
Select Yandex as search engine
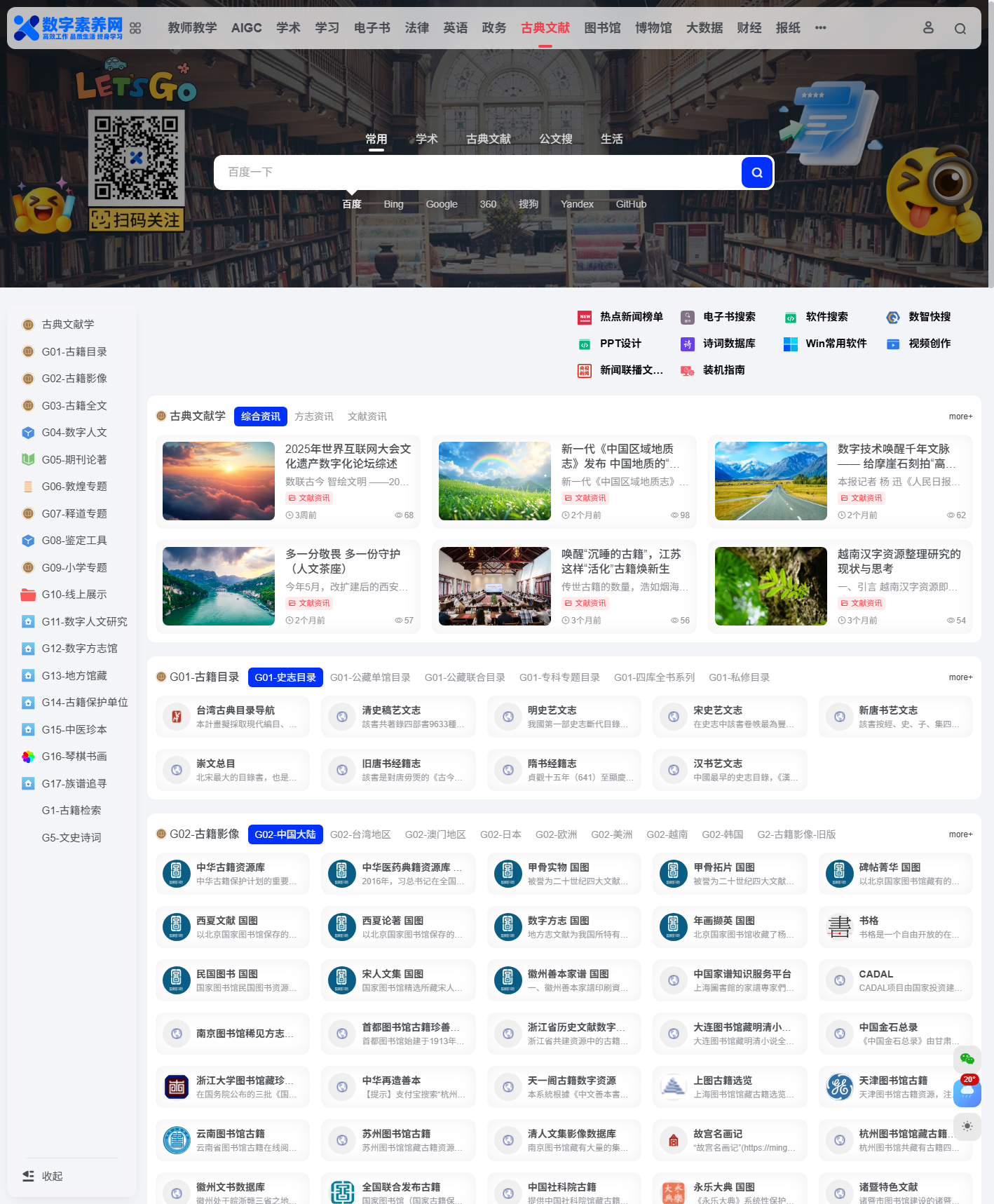577,204
